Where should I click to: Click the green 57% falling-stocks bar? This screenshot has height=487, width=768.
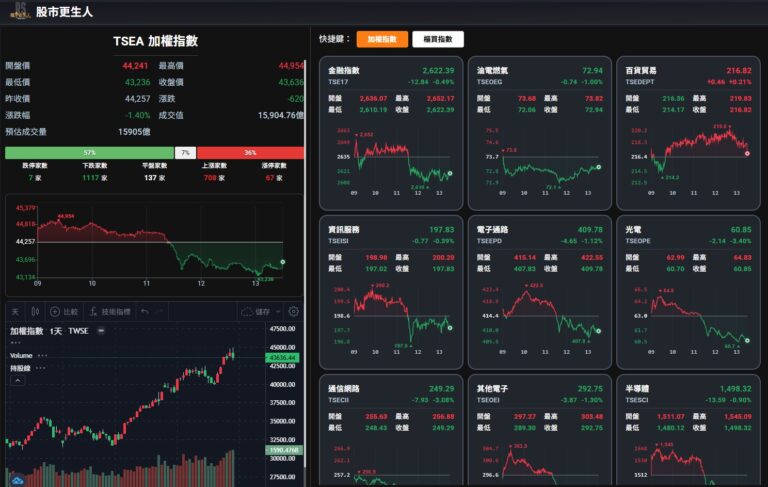click(89, 153)
